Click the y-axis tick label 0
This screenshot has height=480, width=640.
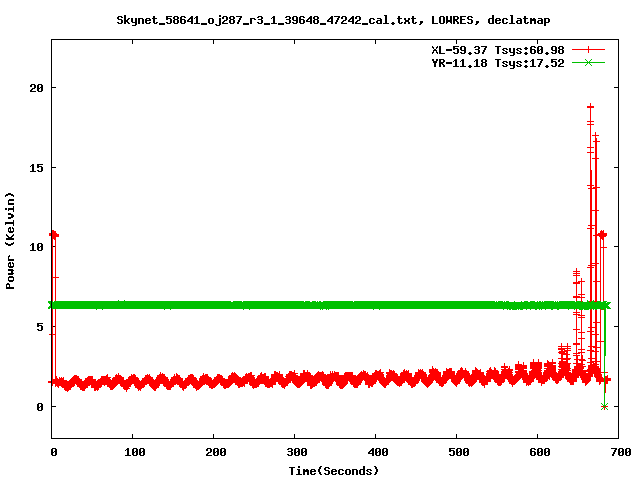pyautogui.click(x=40, y=407)
